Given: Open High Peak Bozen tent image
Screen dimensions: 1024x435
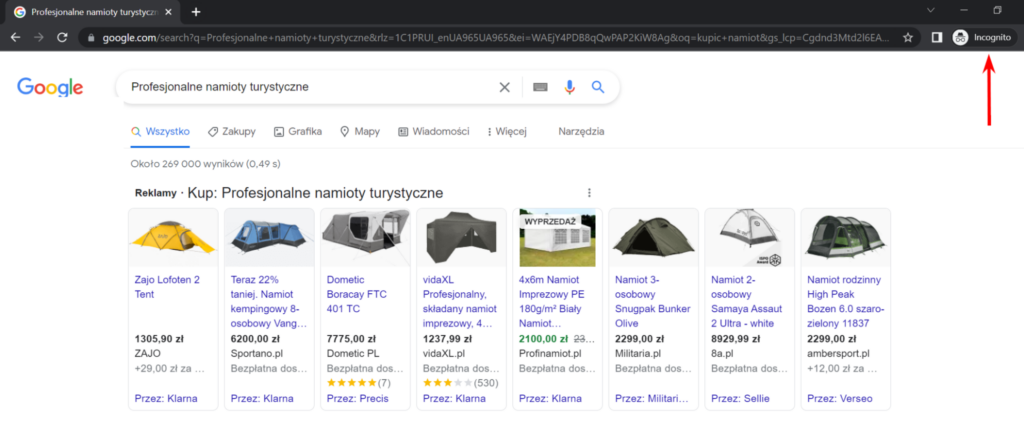Looking at the screenshot, I should (x=845, y=238).
